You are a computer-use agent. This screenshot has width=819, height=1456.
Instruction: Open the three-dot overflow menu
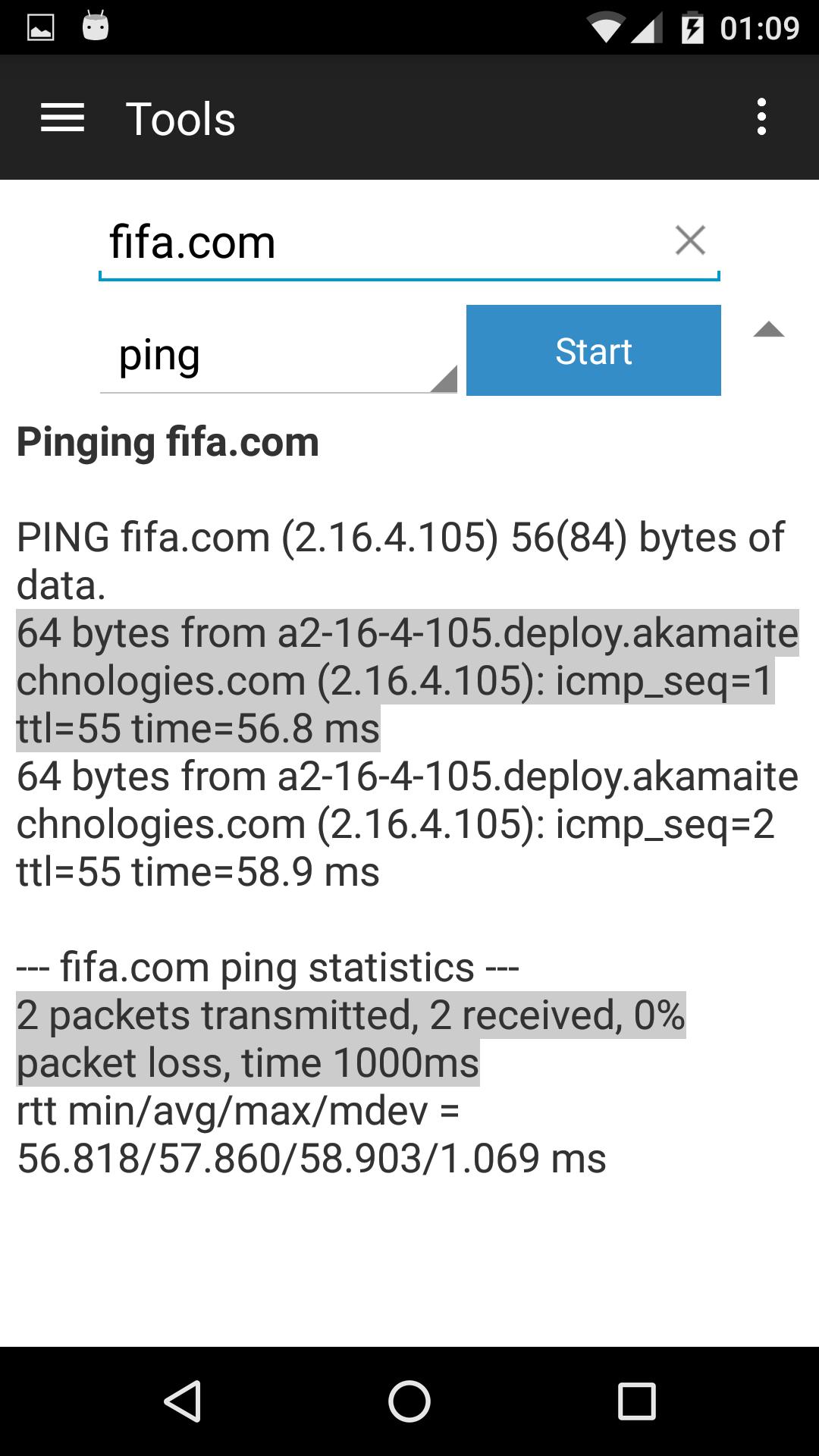[761, 118]
